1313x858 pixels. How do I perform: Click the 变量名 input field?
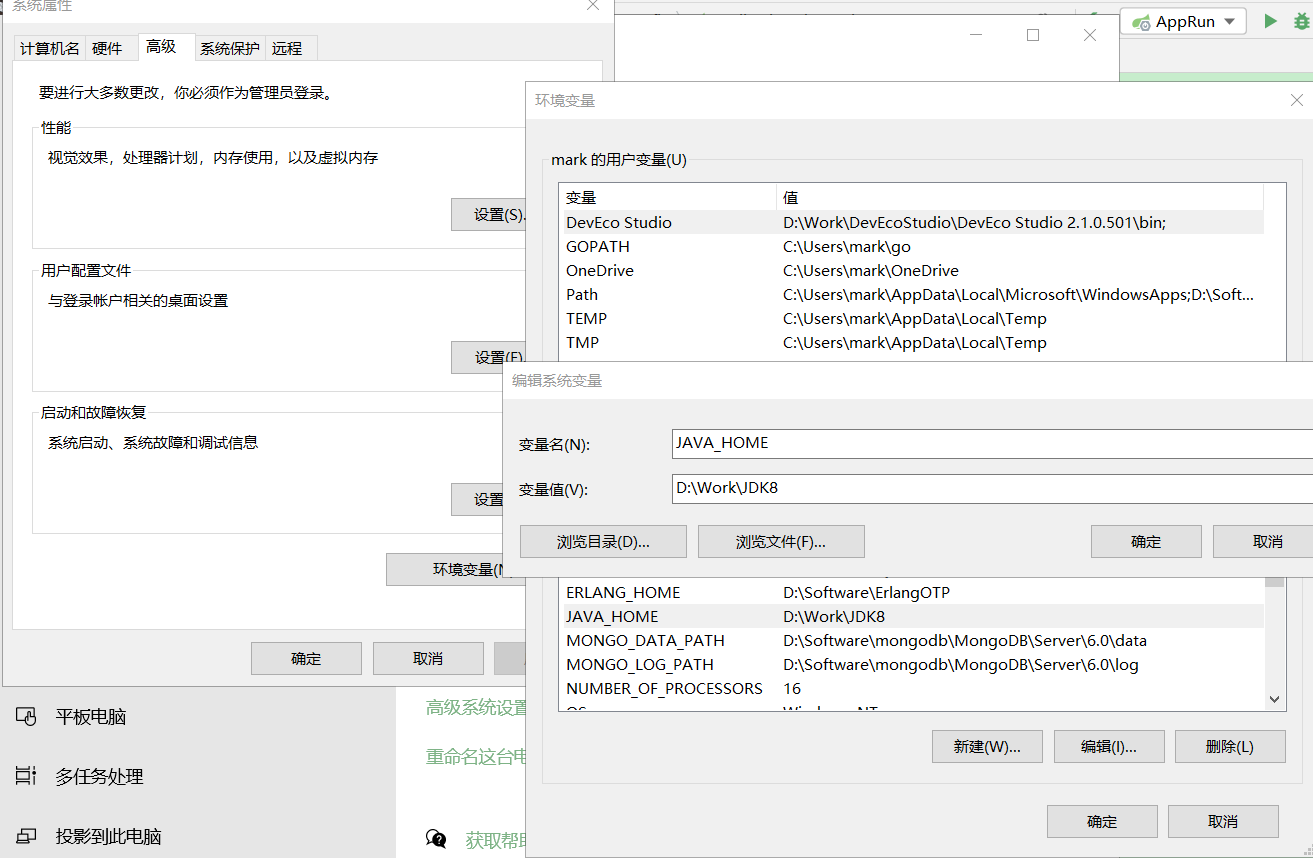point(992,443)
